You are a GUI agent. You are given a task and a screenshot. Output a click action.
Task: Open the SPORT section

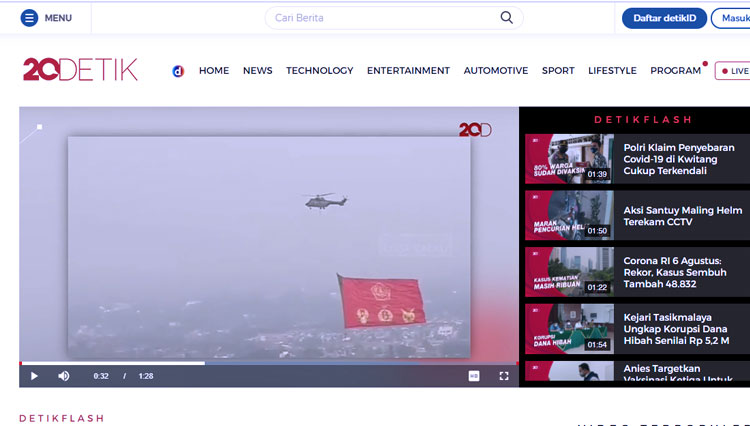[x=558, y=71]
